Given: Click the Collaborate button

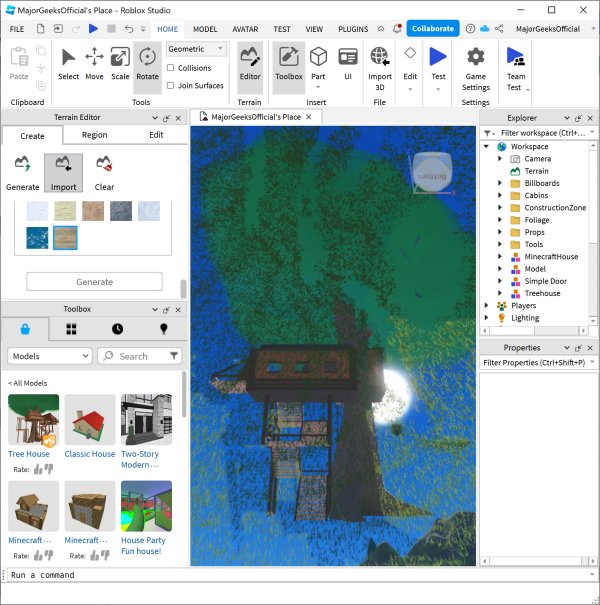Looking at the screenshot, I should pyautogui.click(x=433, y=29).
